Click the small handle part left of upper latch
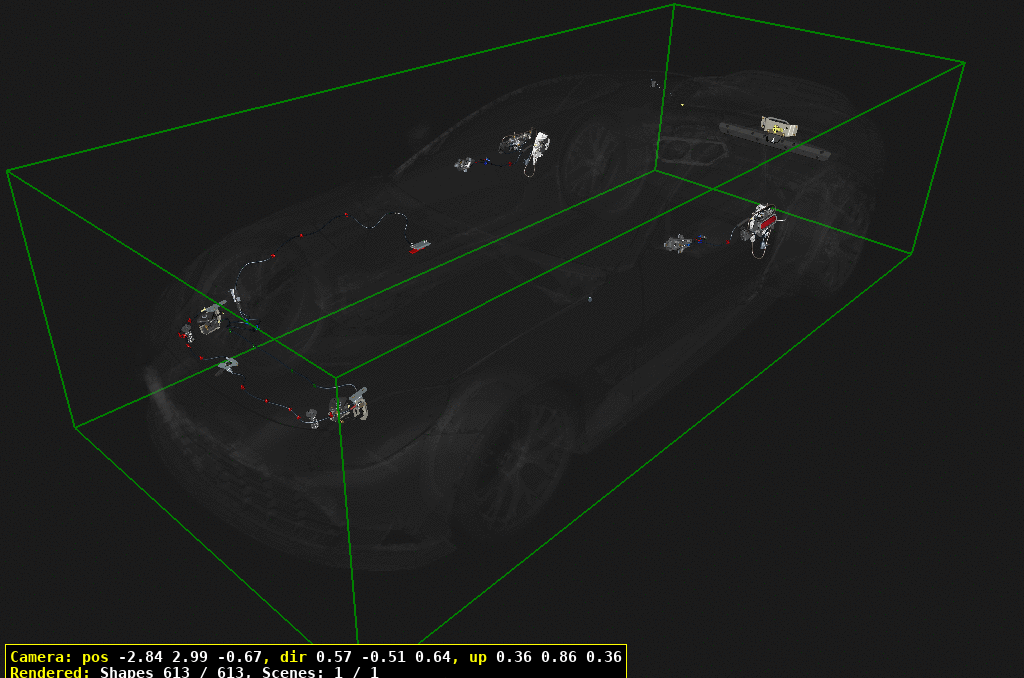This screenshot has height=678, width=1024. coord(464,163)
